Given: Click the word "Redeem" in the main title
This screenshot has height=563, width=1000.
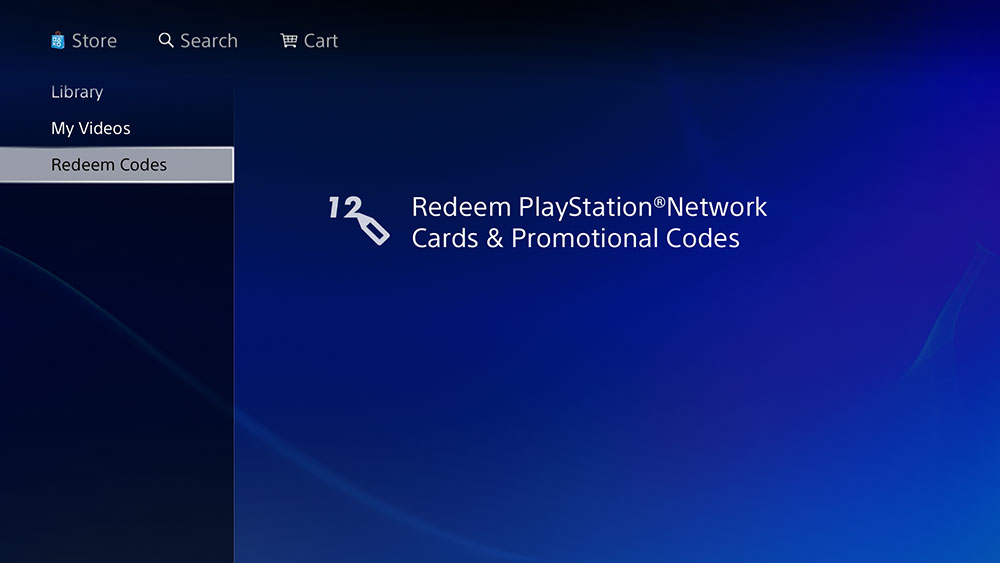Looking at the screenshot, I should pyautogui.click(x=461, y=207).
